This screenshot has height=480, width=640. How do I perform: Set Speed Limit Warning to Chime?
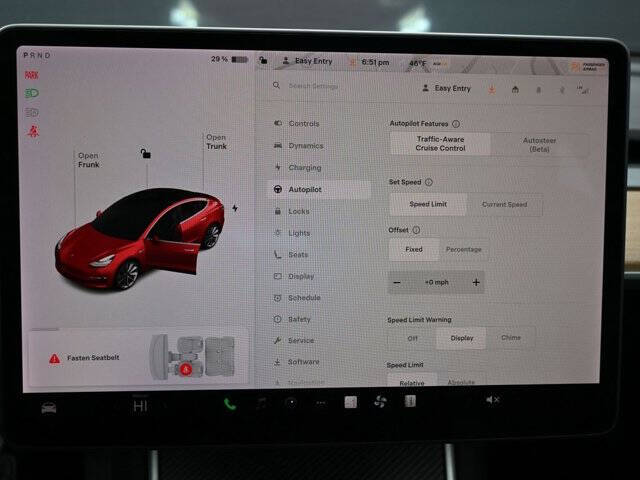511,338
